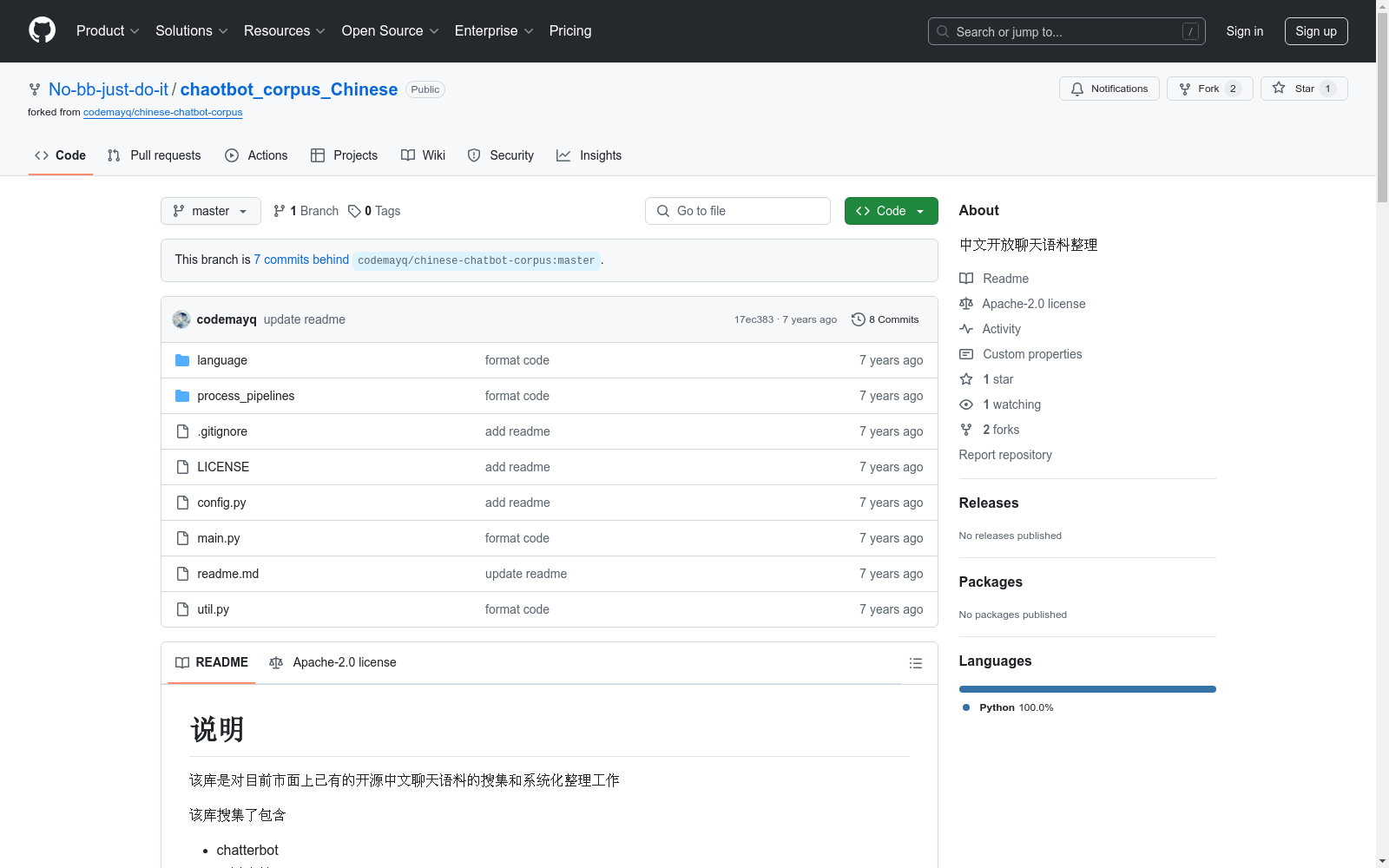Click the Sign in link

click(x=1245, y=31)
